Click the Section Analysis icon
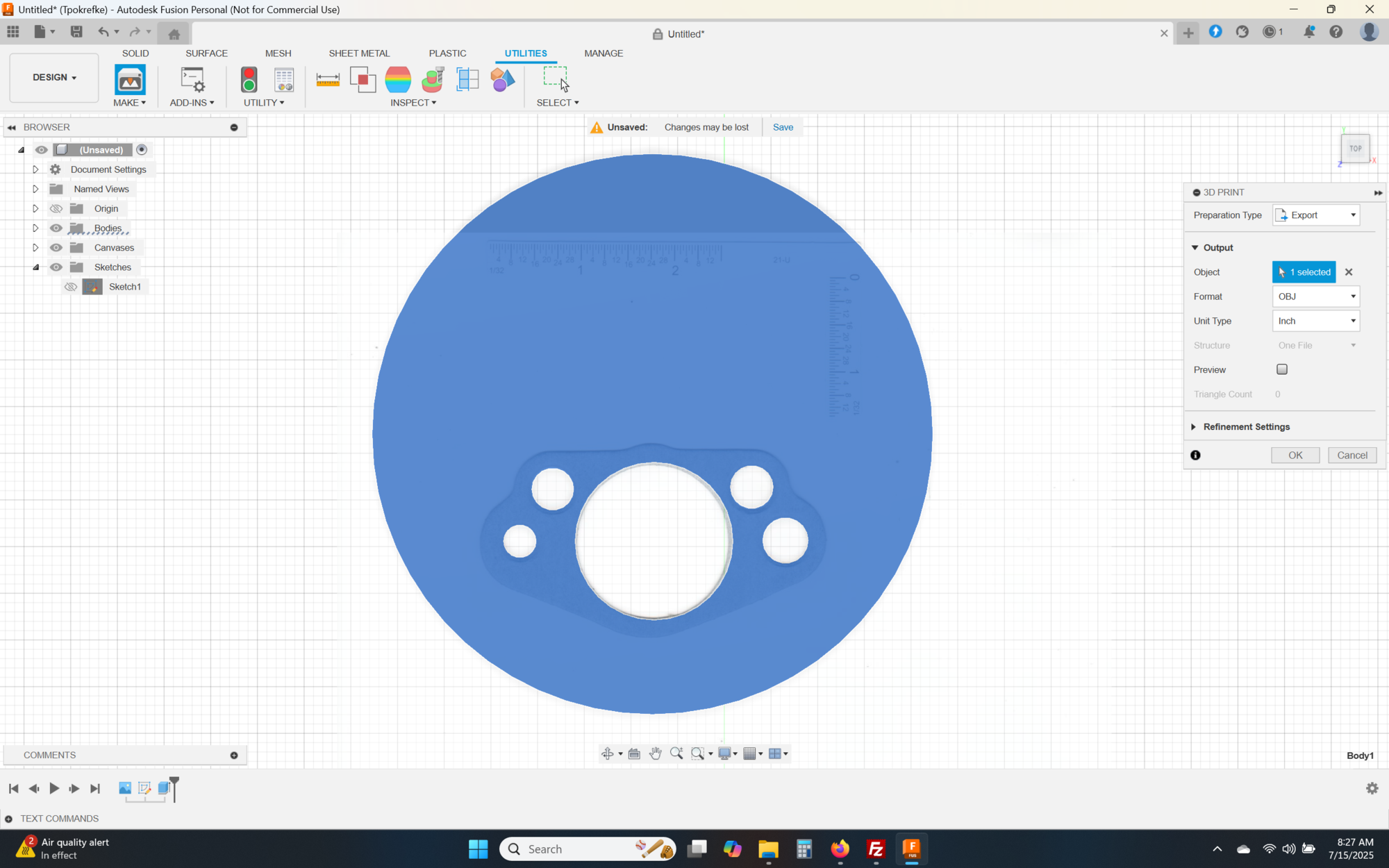Image resolution: width=1389 pixels, height=868 pixels. coord(467,80)
